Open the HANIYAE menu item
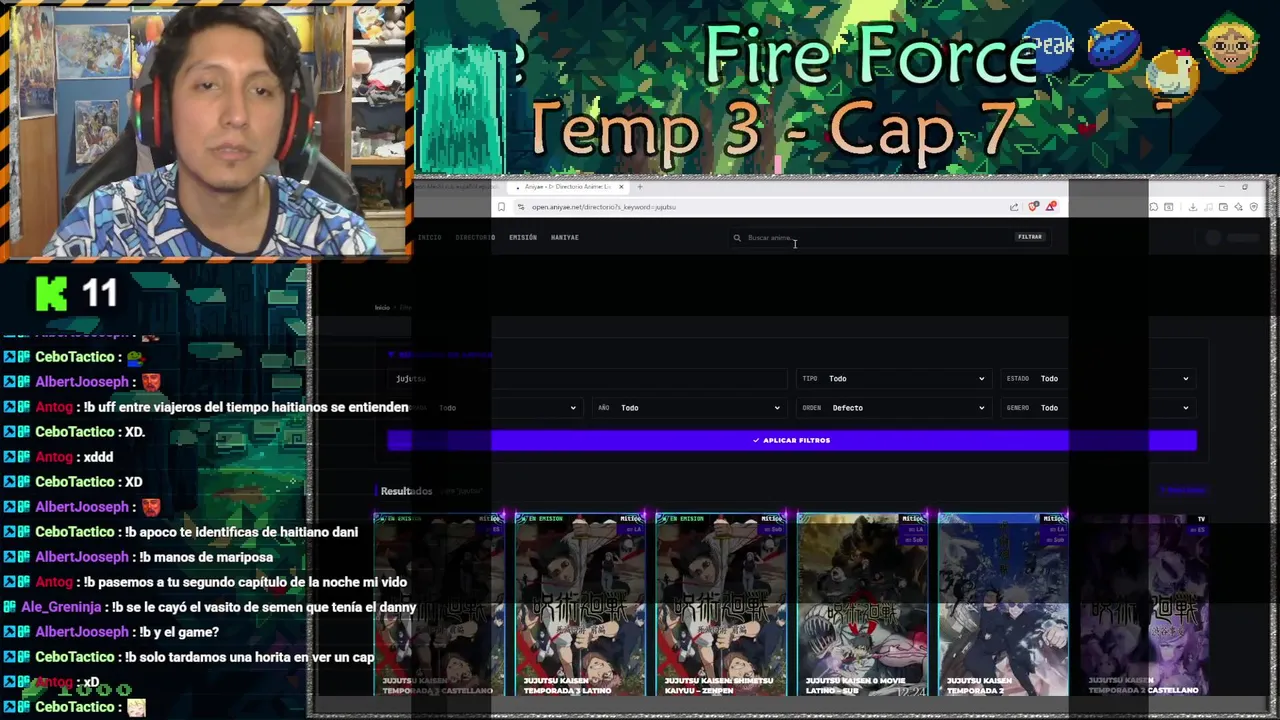This screenshot has height=720, width=1280. pos(565,238)
